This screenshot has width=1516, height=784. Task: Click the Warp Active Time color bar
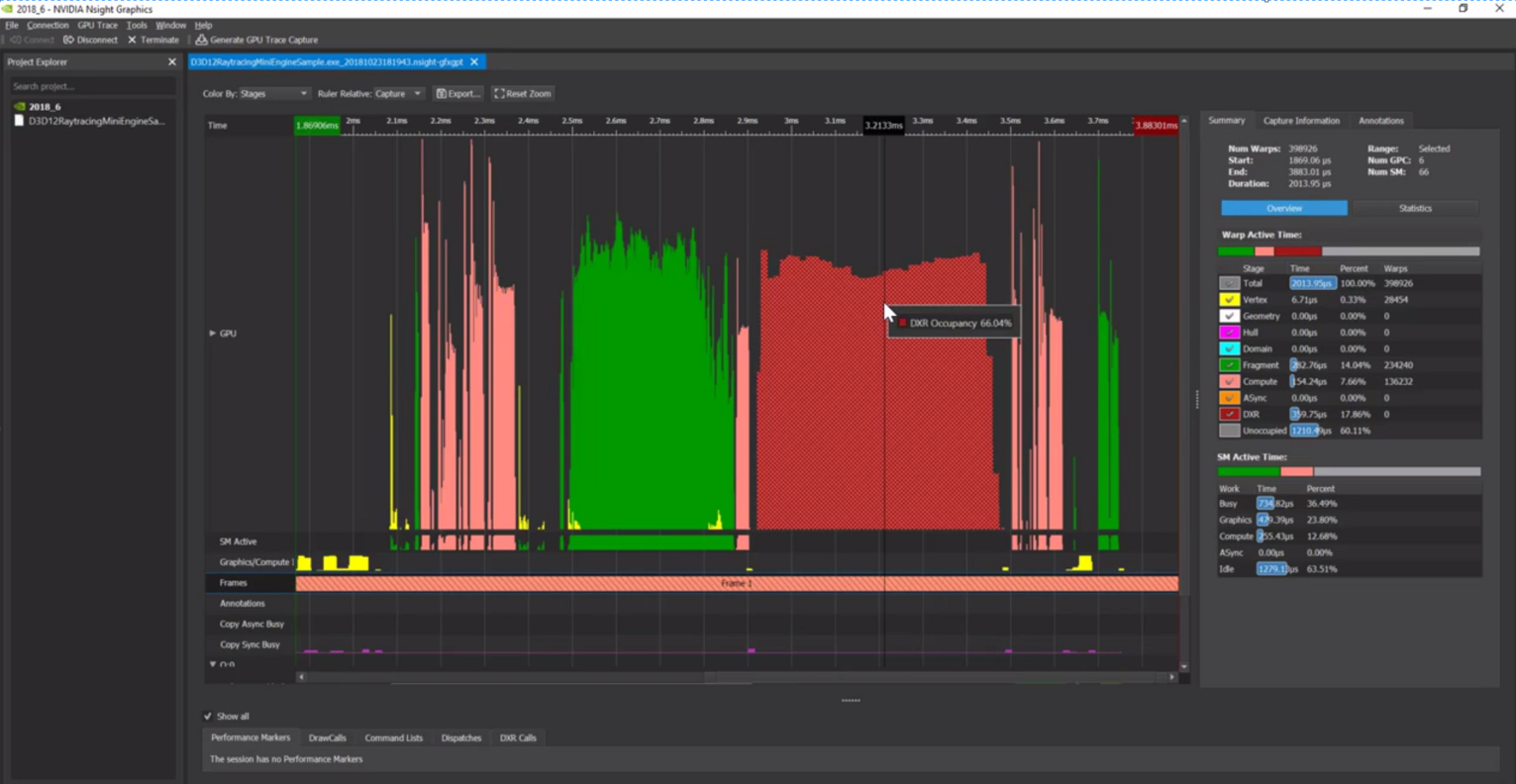(1349, 251)
